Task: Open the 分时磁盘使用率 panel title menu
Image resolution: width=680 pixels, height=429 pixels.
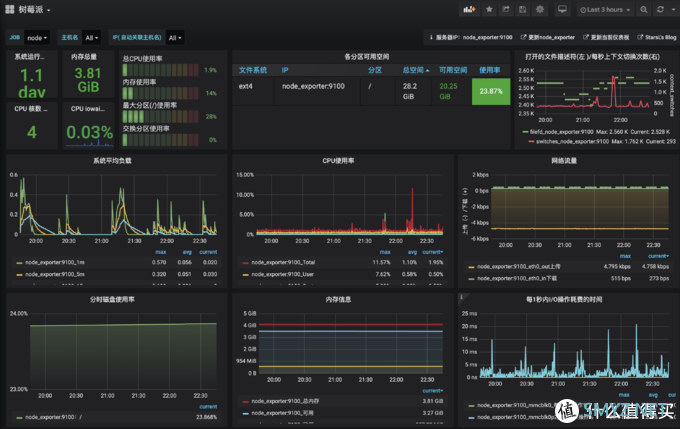Action: coord(112,299)
